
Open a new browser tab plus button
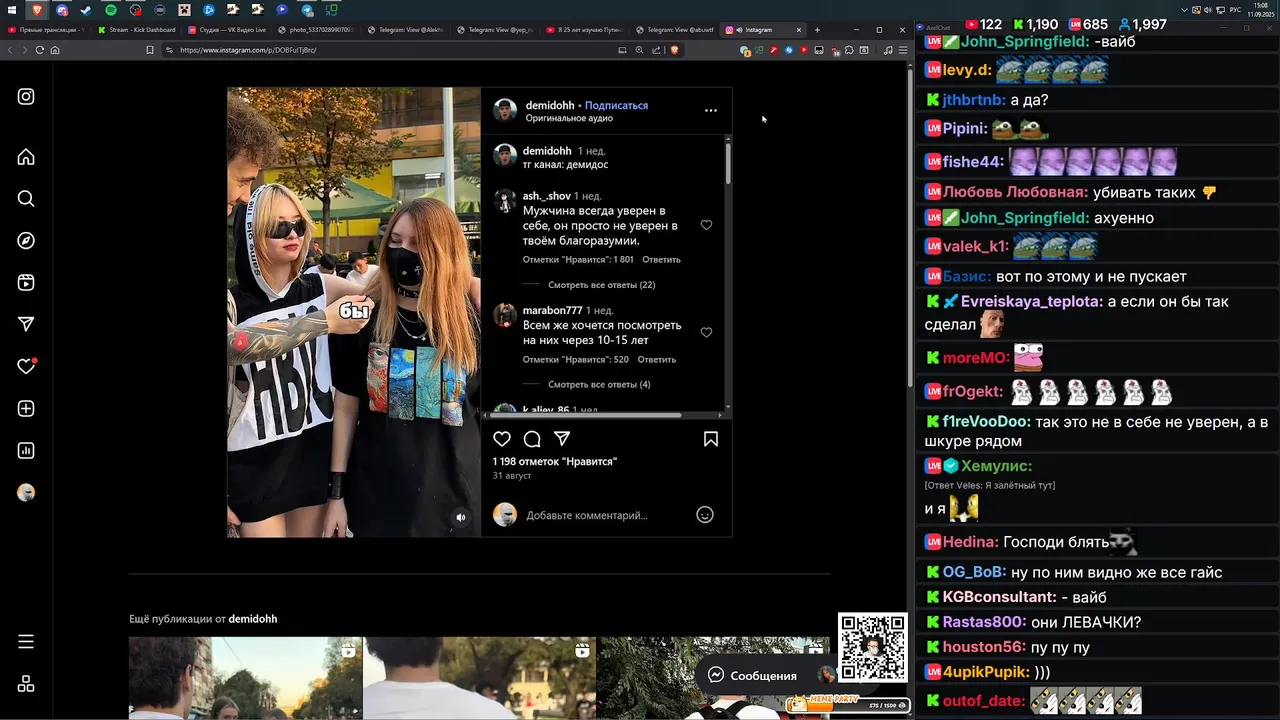pyautogui.click(x=817, y=30)
